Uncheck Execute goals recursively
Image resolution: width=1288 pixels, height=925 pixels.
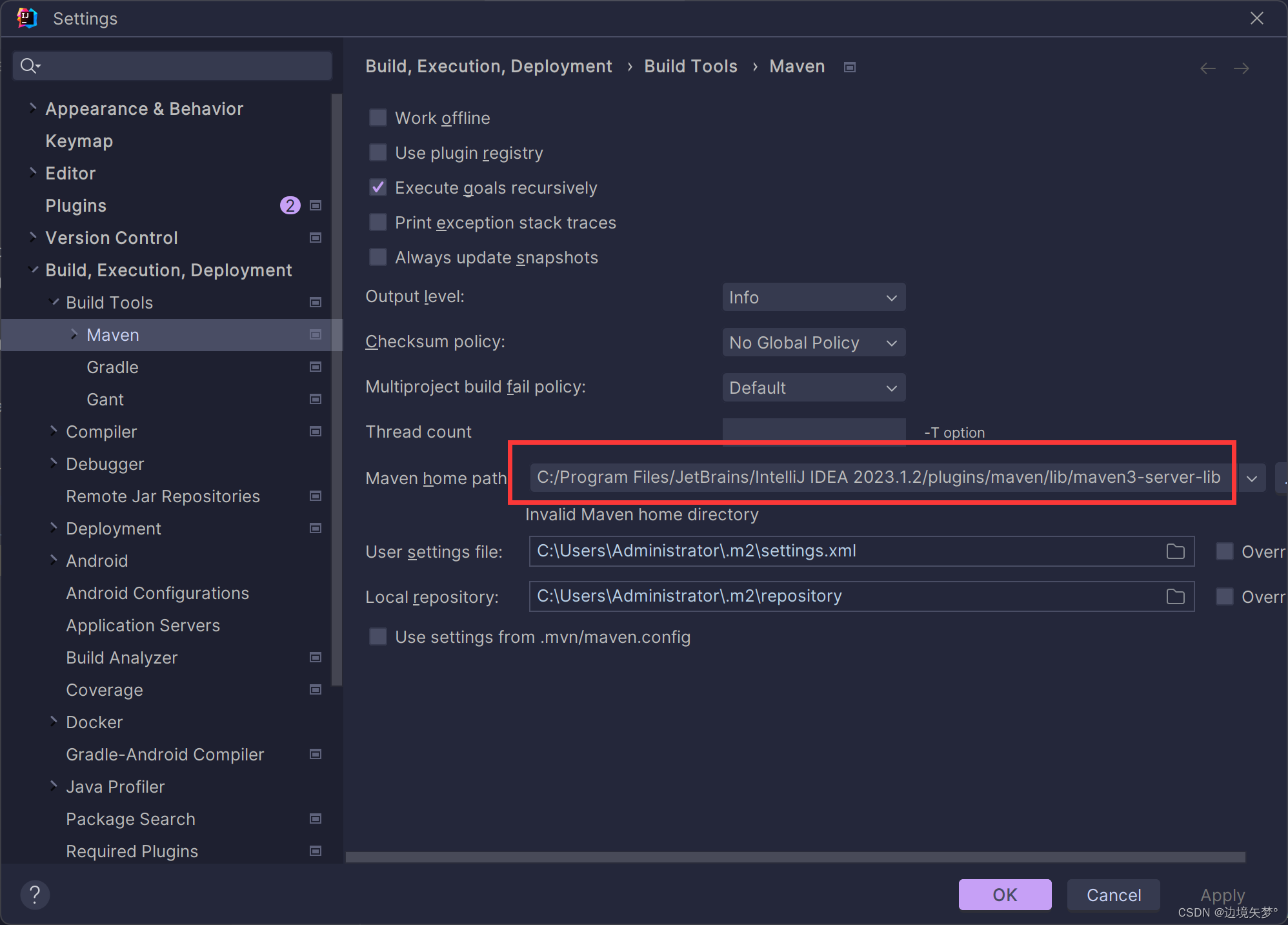click(x=378, y=187)
